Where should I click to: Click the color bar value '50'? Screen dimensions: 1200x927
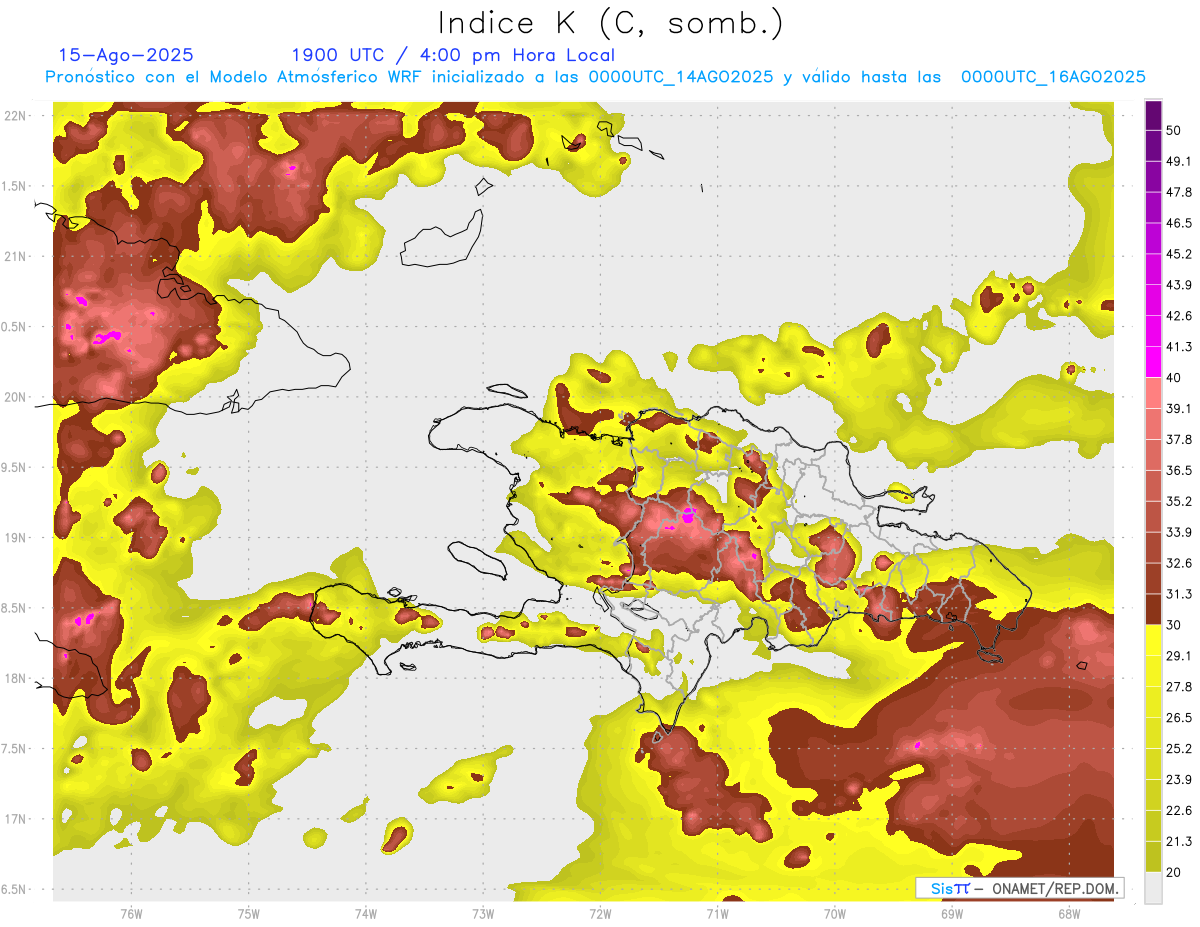1173,130
